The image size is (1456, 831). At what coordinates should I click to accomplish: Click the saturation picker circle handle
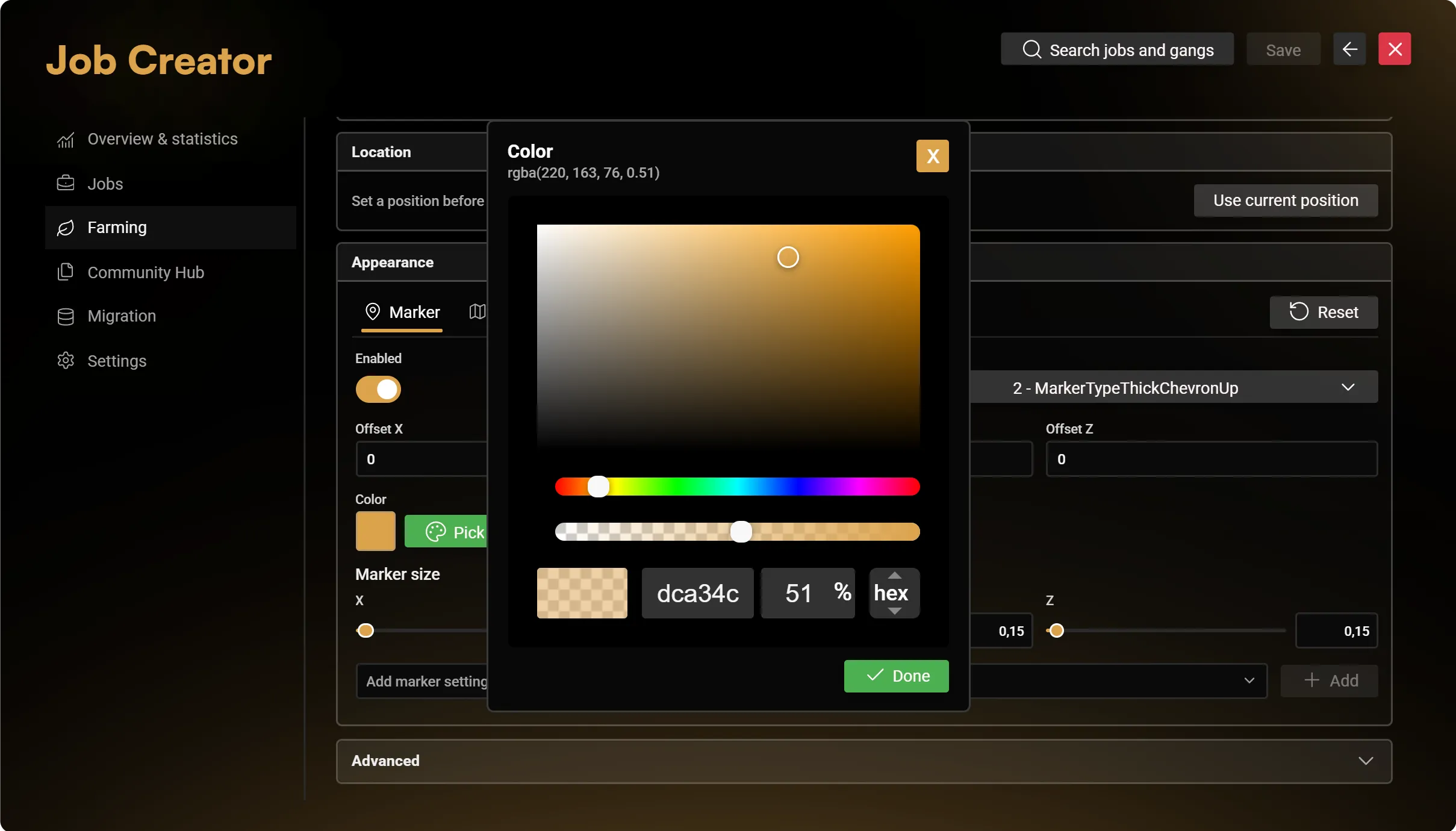coord(788,257)
